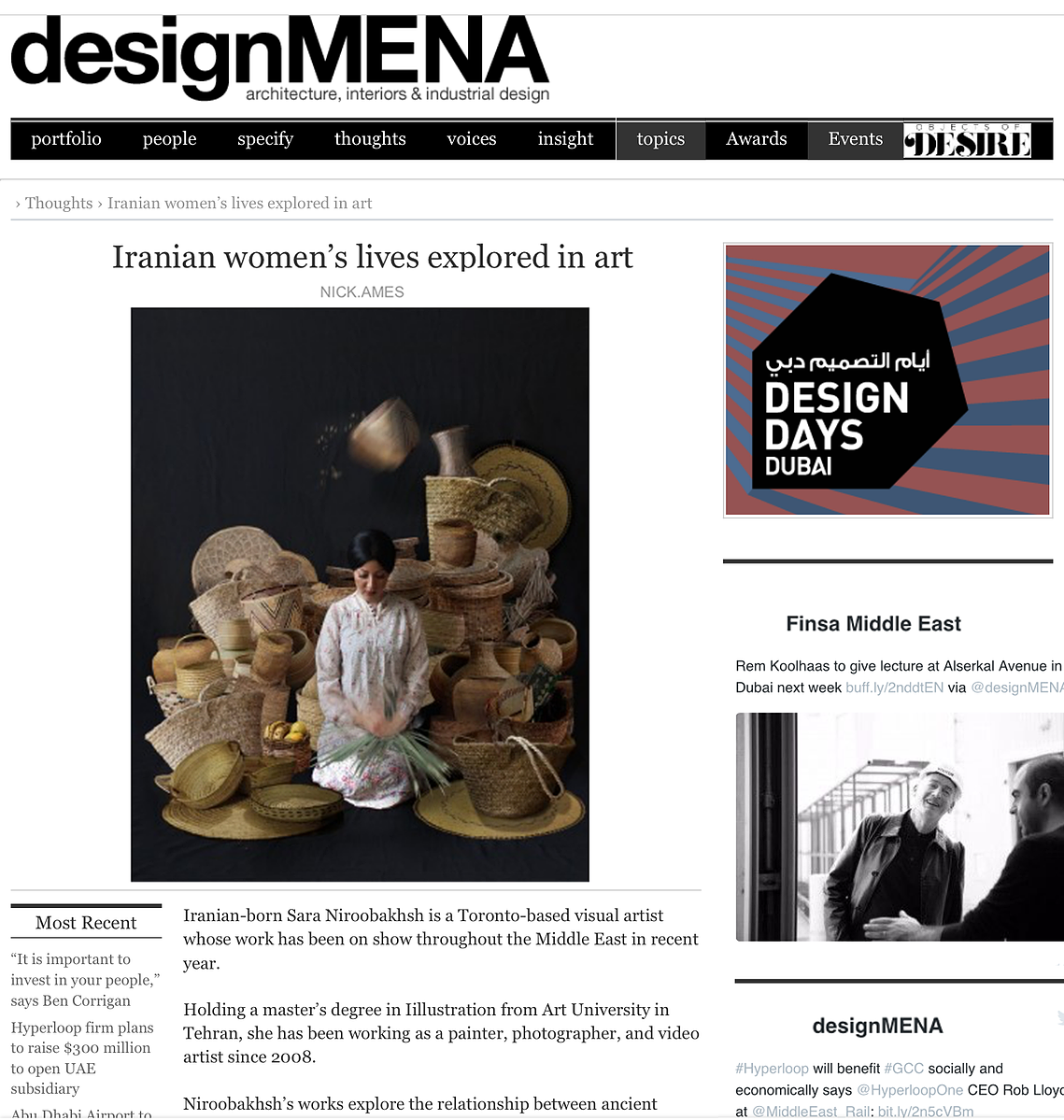
Task: Go to the people section
Action: (169, 138)
